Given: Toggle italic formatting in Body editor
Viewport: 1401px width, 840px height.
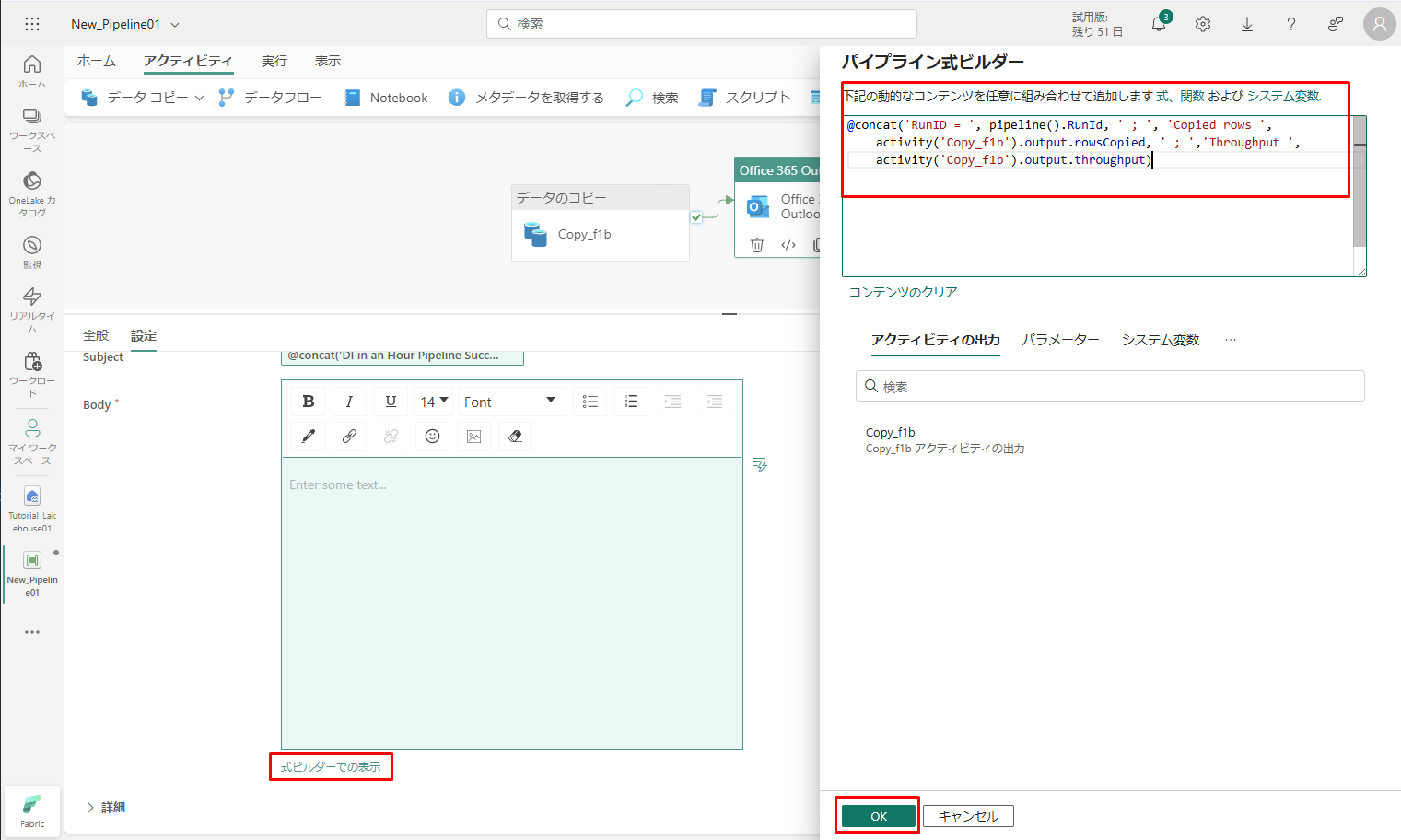Looking at the screenshot, I should [x=349, y=402].
